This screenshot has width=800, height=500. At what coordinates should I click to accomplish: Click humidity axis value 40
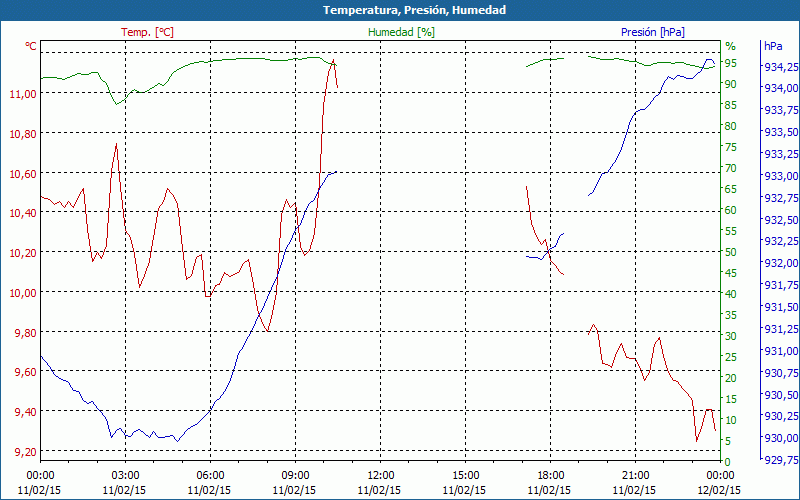pos(731,294)
